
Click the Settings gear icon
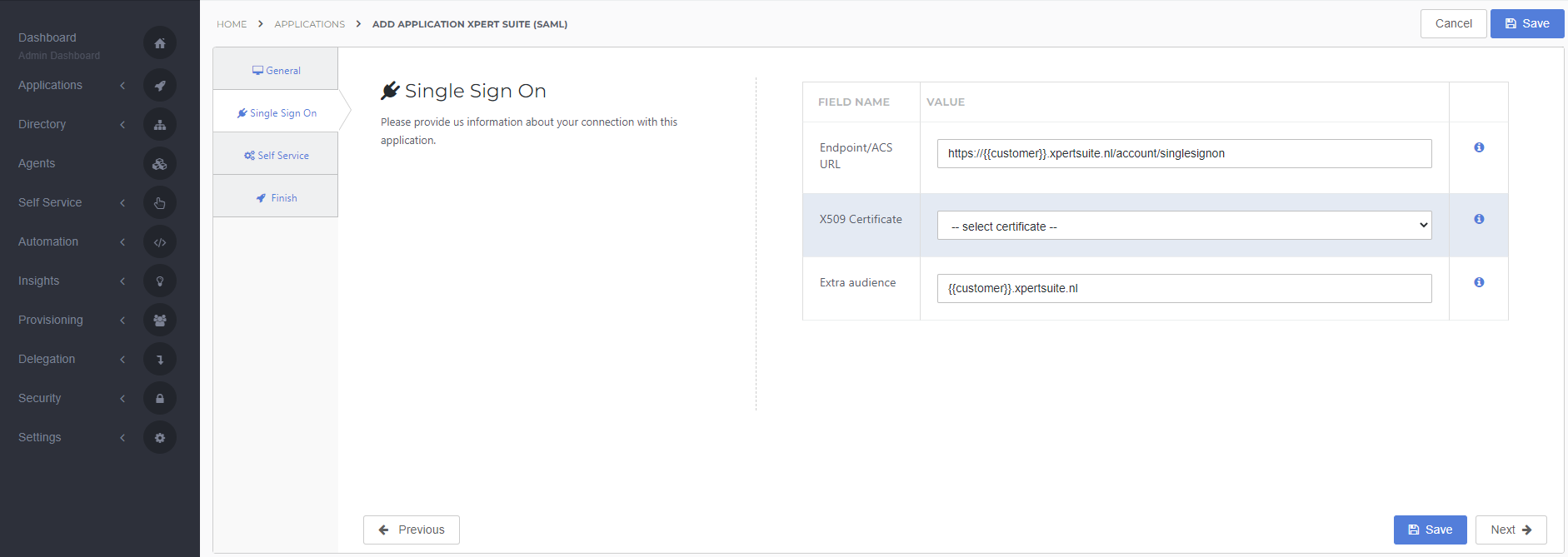coord(160,438)
